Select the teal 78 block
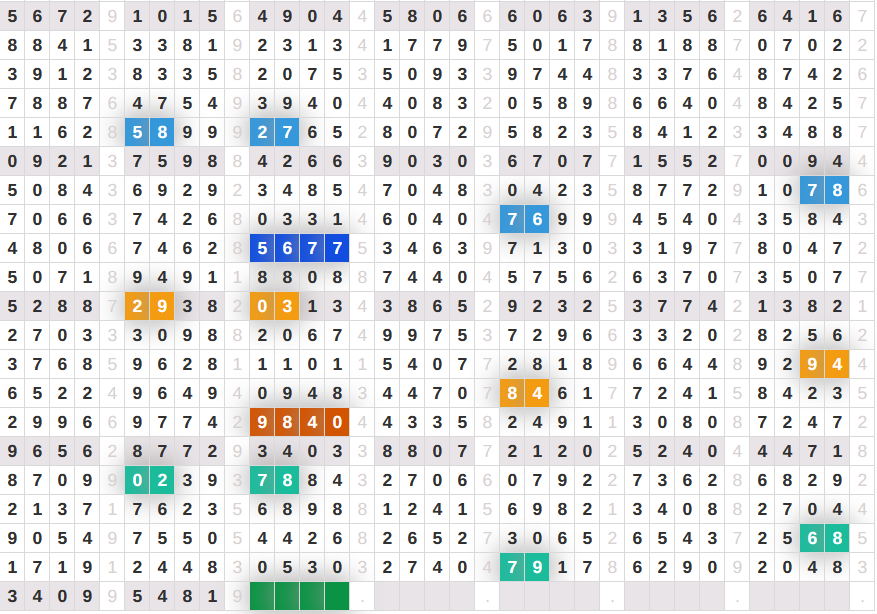Image resolution: width=877 pixels, height=614 pixels. (x=274, y=480)
